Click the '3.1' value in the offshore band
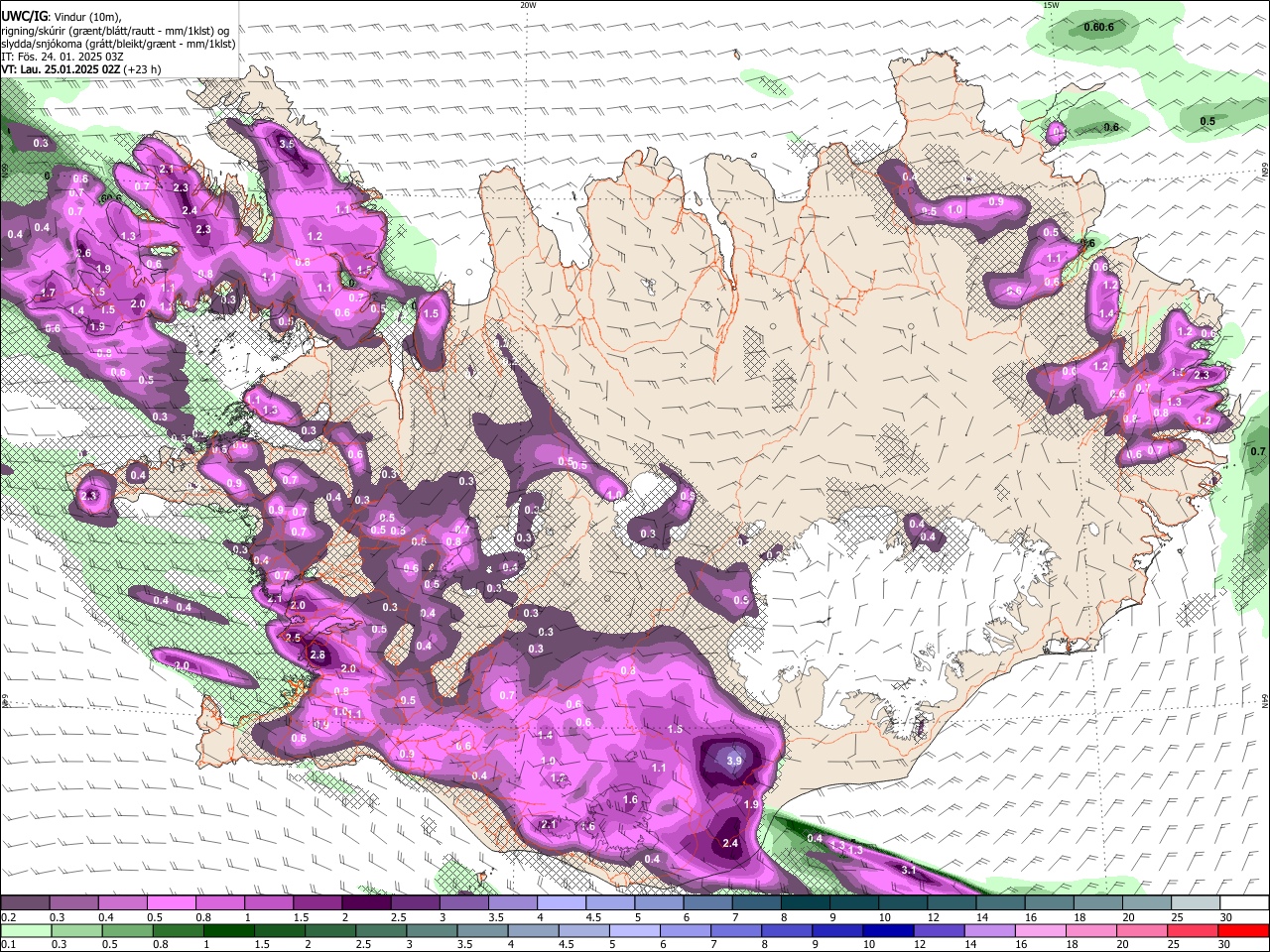This screenshot has width=1270, height=952. [x=909, y=870]
